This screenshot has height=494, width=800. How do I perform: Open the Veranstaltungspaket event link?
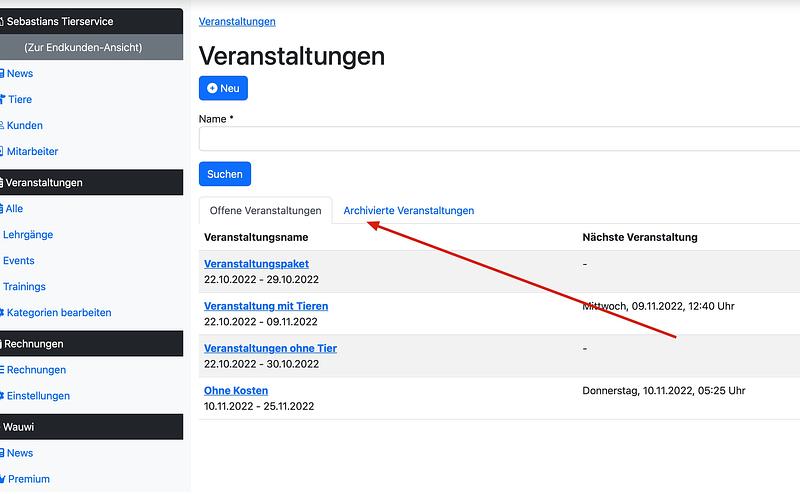[256, 264]
